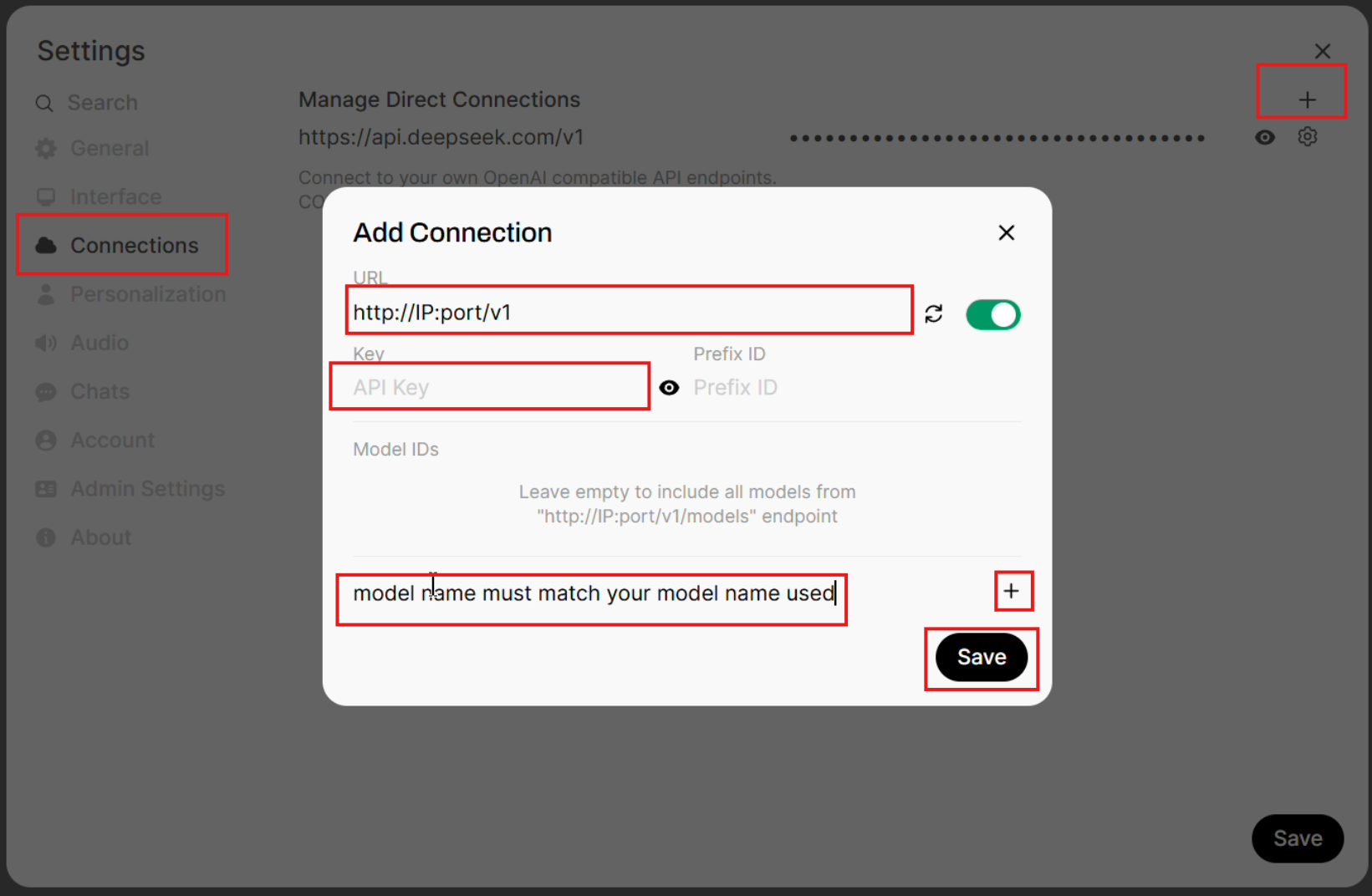Toggle the connection enable switch off

tap(992, 315)
